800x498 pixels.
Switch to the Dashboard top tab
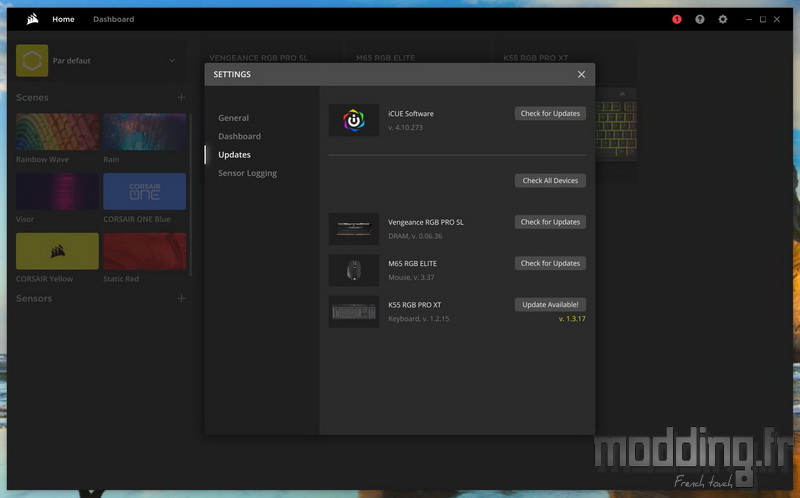[x=113, y=19]
